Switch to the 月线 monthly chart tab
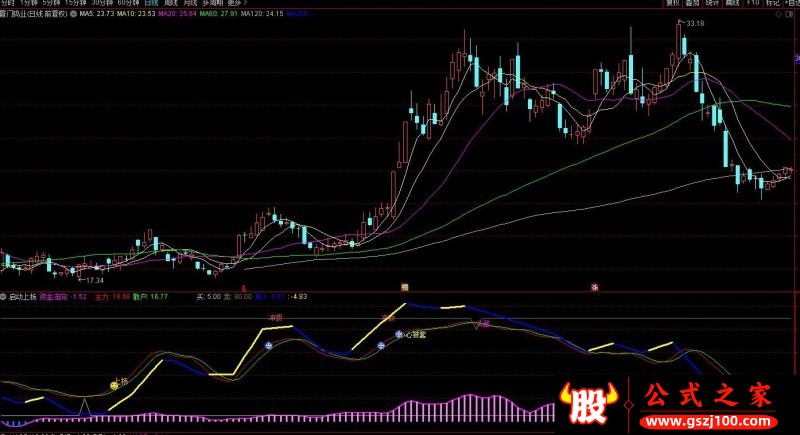The width and height of the screenshot is (800, 435). click(x=190, y=3)
